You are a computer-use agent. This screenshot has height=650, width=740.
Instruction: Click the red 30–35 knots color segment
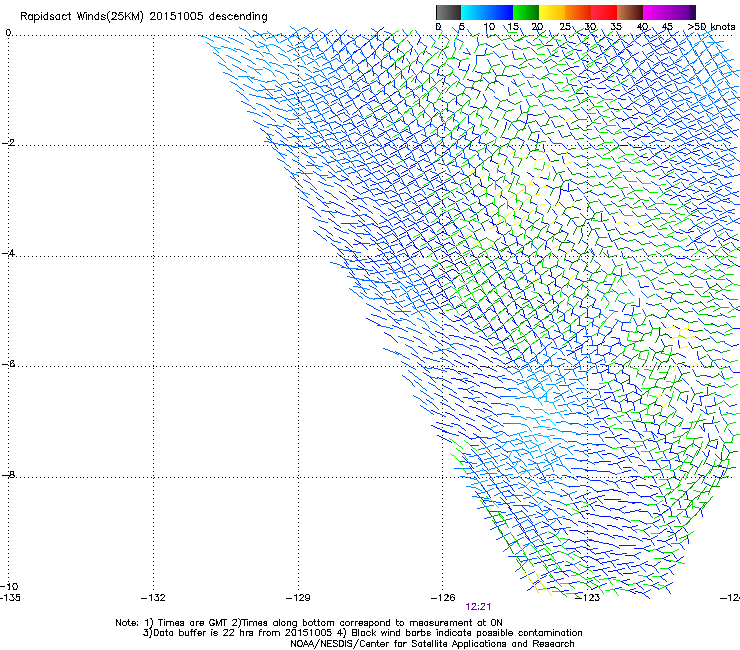pos(604,12)
